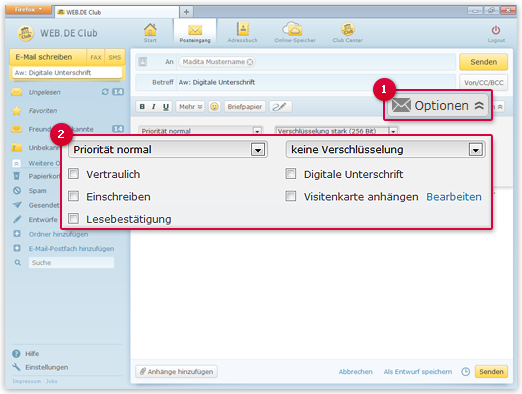Open the keine Verschlüsselung dropdown
Viewport: 522px width, 394px height.
(x=385, y=149)
